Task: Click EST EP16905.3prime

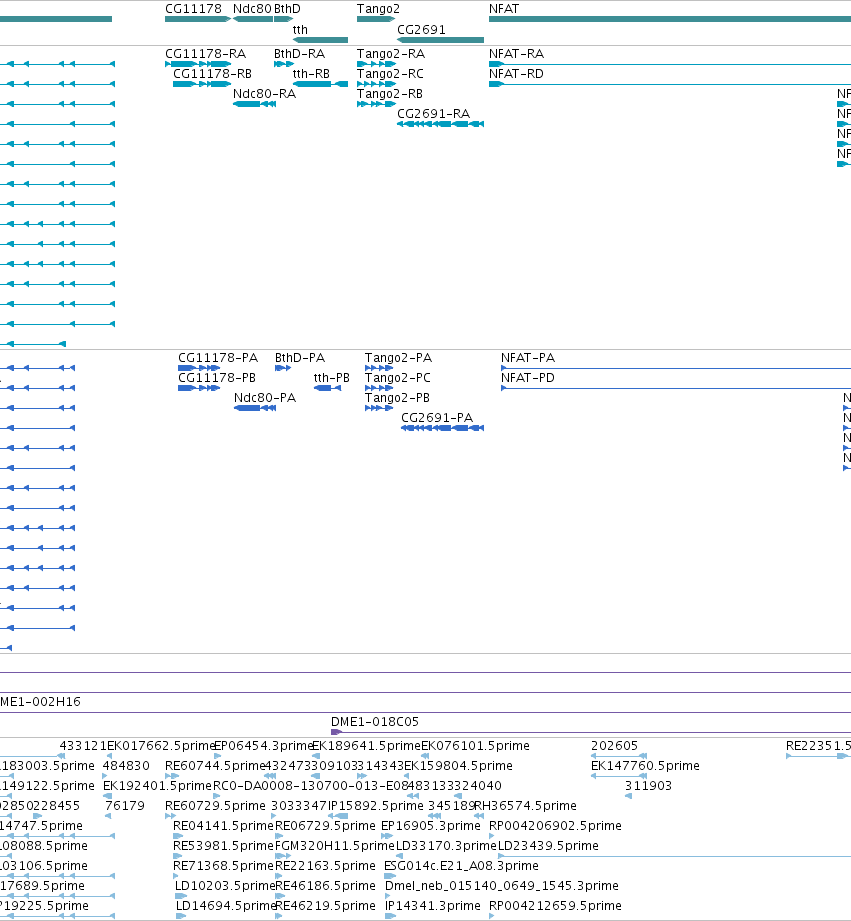Action: tap(431, 826)
